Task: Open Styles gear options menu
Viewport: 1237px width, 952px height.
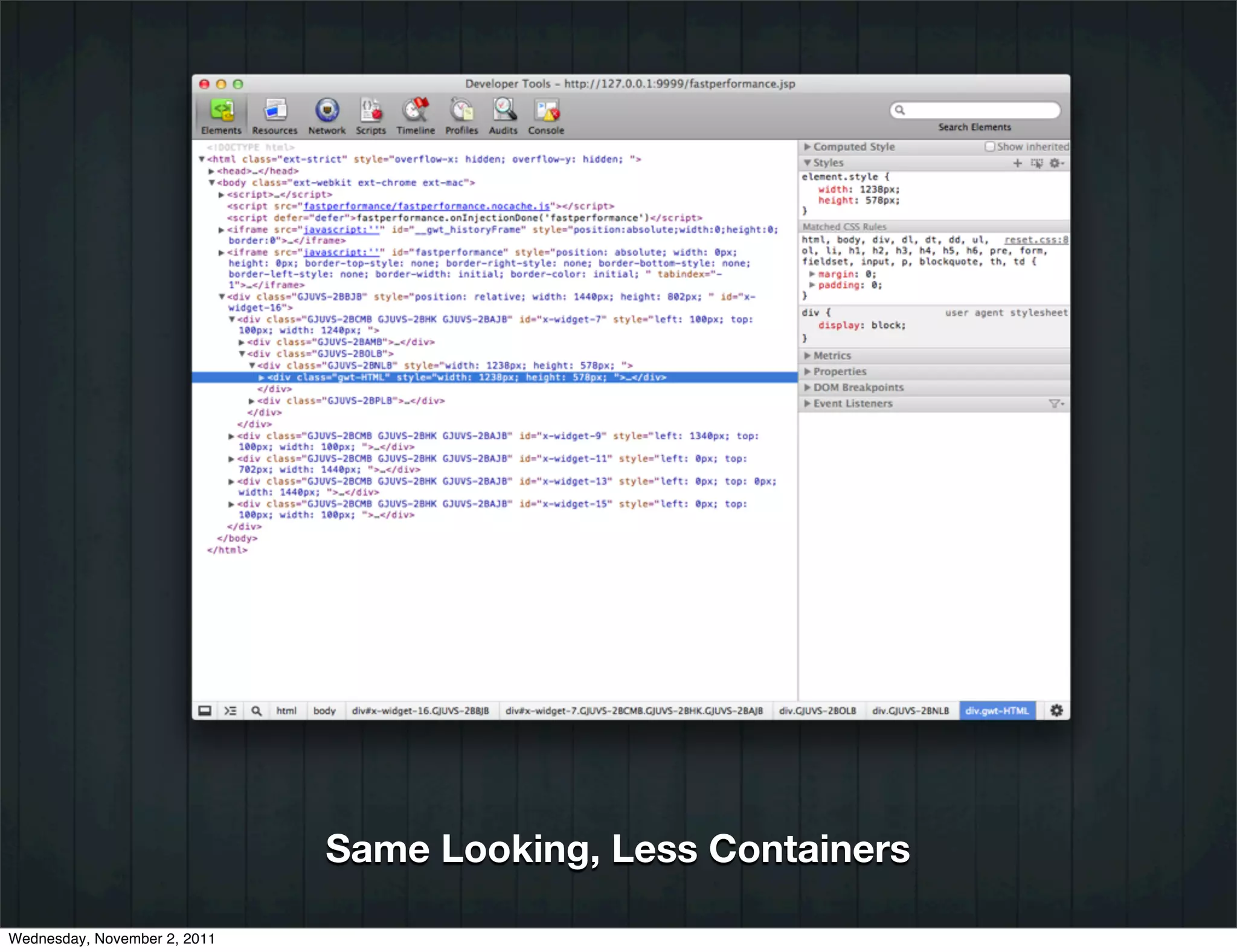Action: point(1056,163)
